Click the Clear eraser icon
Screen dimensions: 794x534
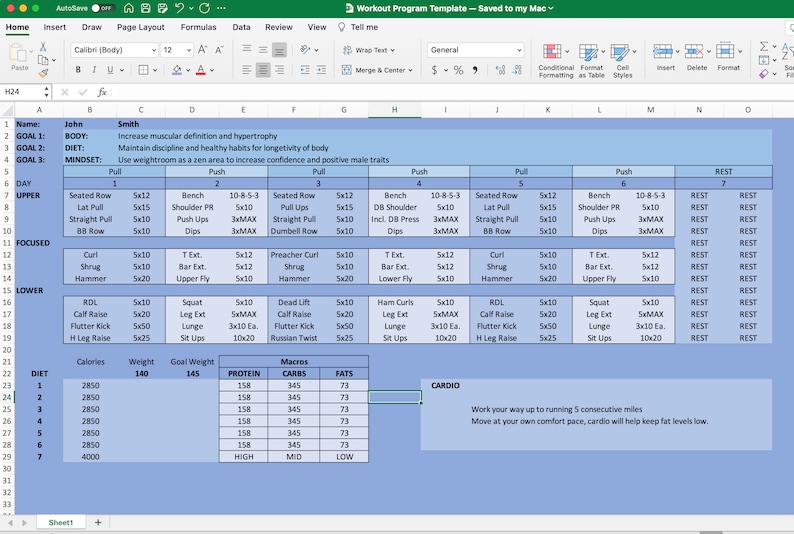(764, 74)
